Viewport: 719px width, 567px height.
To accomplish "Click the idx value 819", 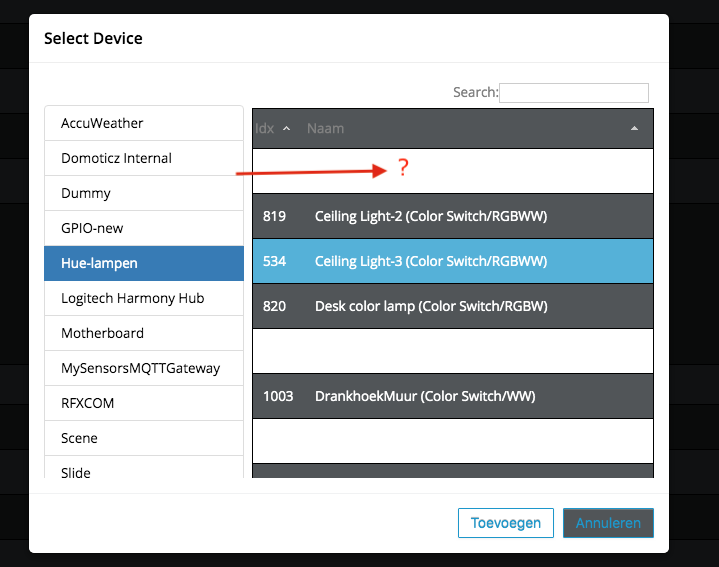I will pyautogui.click(x=274, y=216).
